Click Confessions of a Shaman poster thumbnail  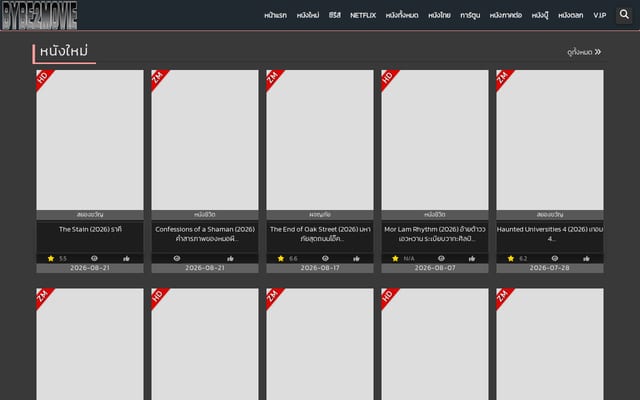tap(205, 140)
